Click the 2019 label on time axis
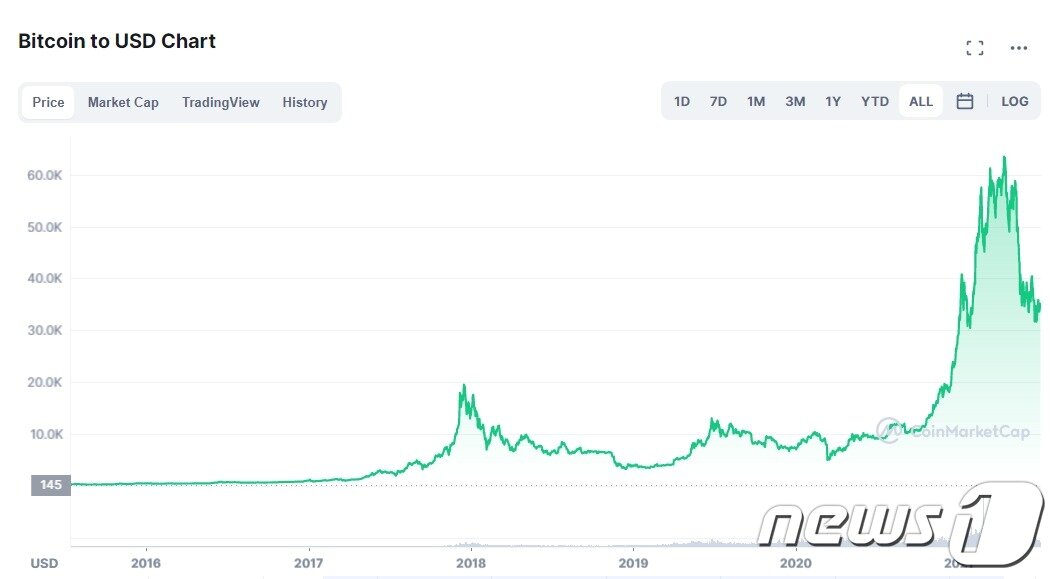Image resolution: width=1050 pixels, height=579 pixels. point(633,563)
